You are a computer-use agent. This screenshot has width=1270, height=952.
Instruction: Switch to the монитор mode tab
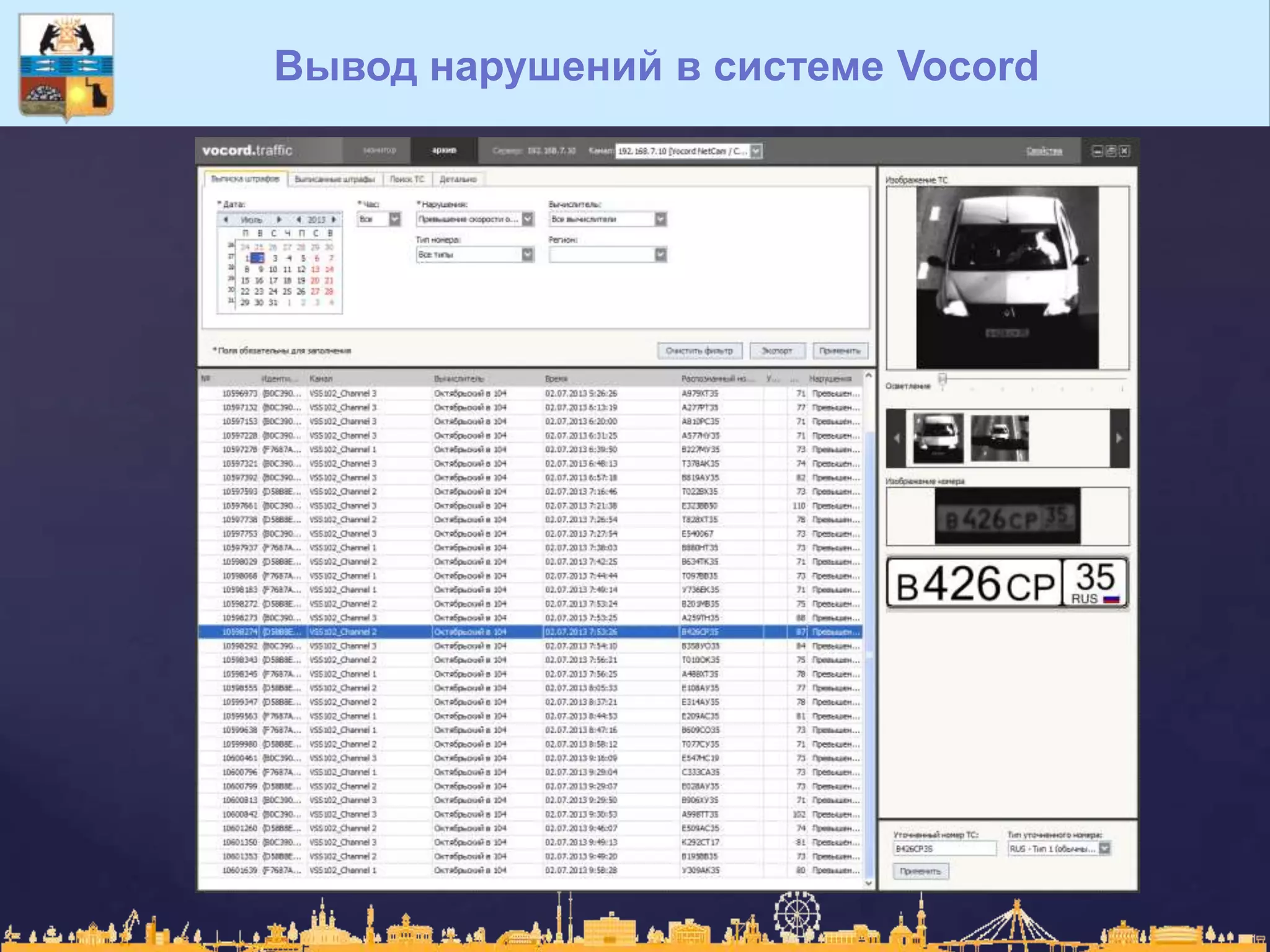(379, 151)
